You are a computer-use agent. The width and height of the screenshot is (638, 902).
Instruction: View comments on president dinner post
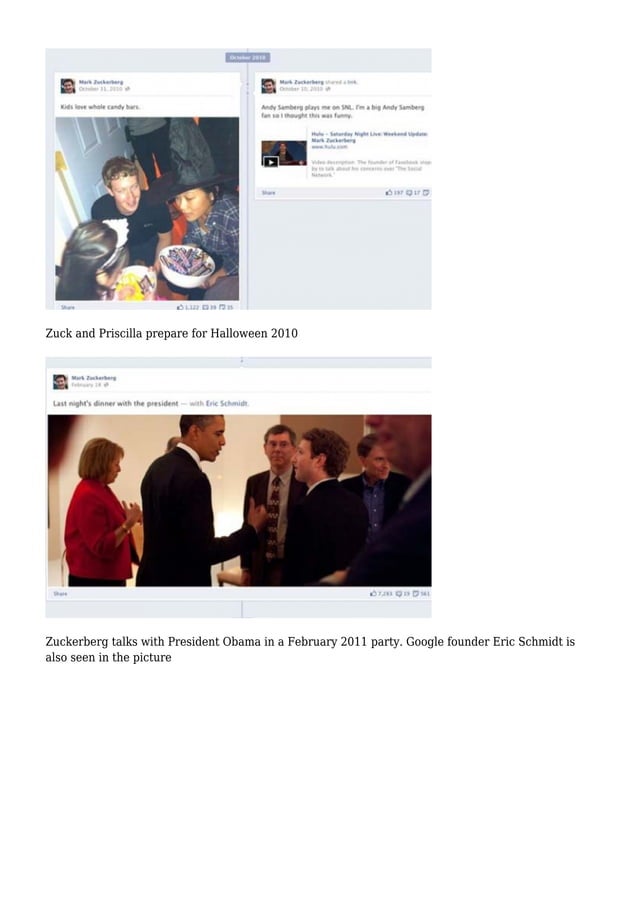point(403,593)
